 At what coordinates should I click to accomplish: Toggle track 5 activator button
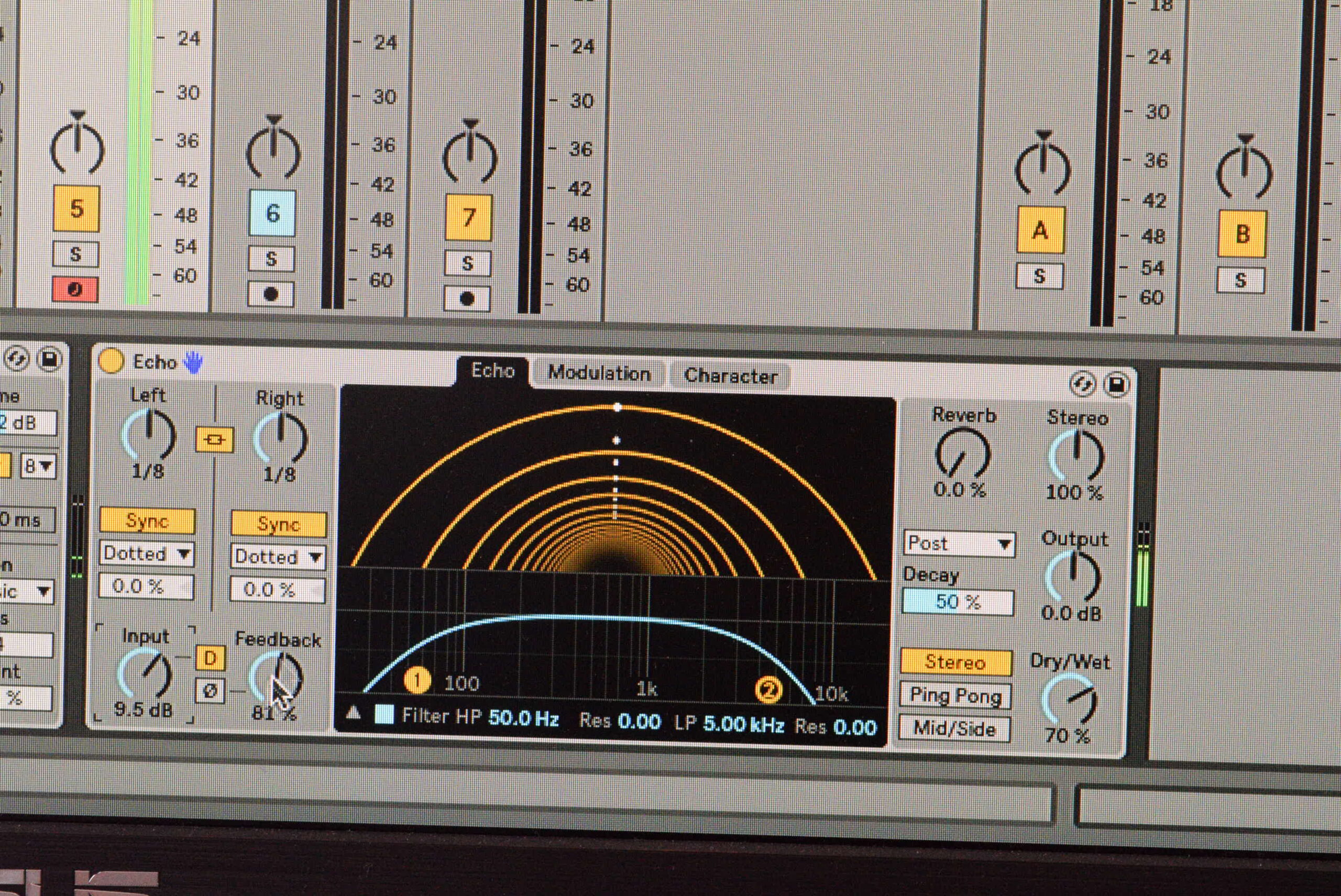coord(76,208)
